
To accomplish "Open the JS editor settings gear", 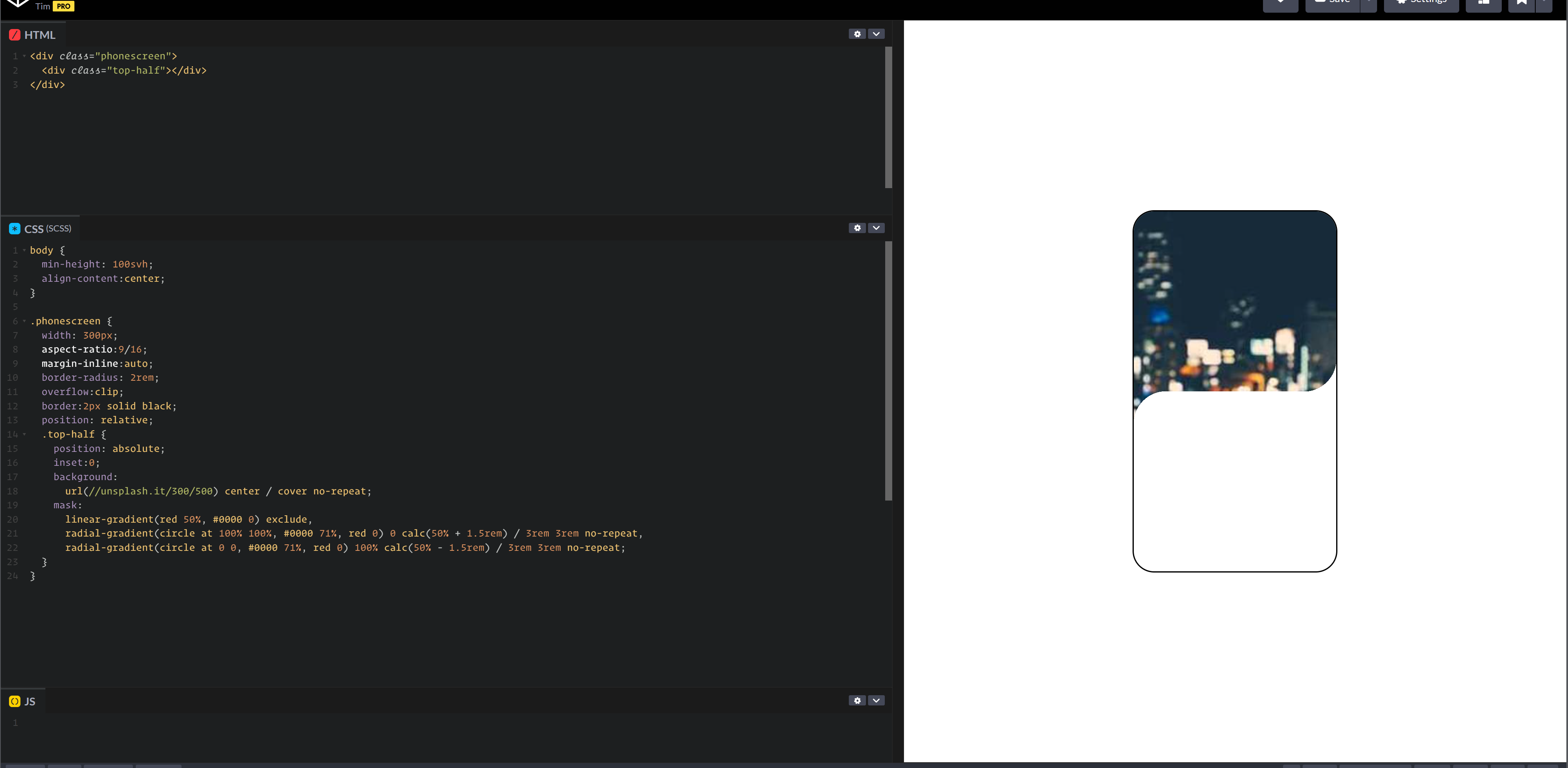I will point(857,701).
